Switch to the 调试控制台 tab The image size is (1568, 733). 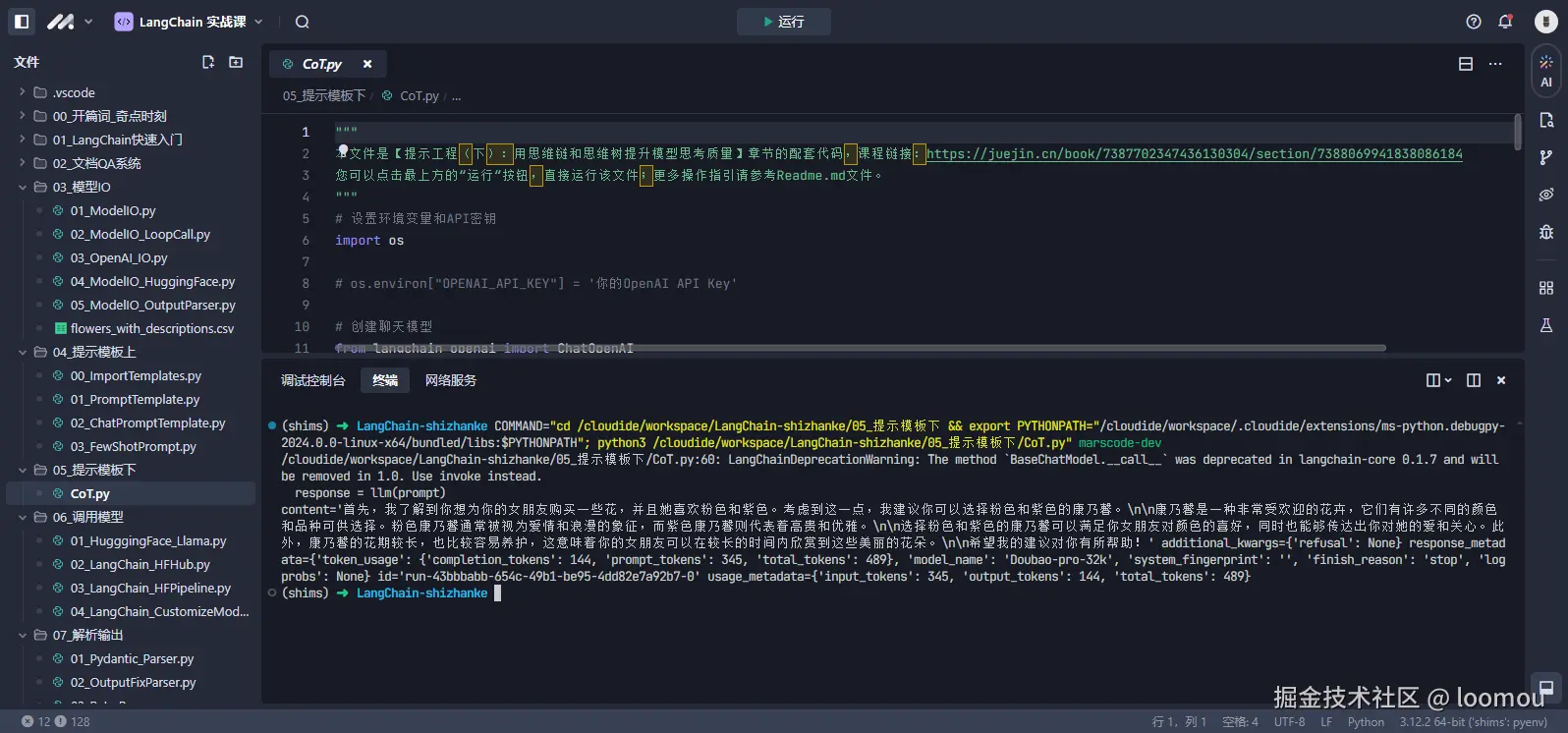312,380
